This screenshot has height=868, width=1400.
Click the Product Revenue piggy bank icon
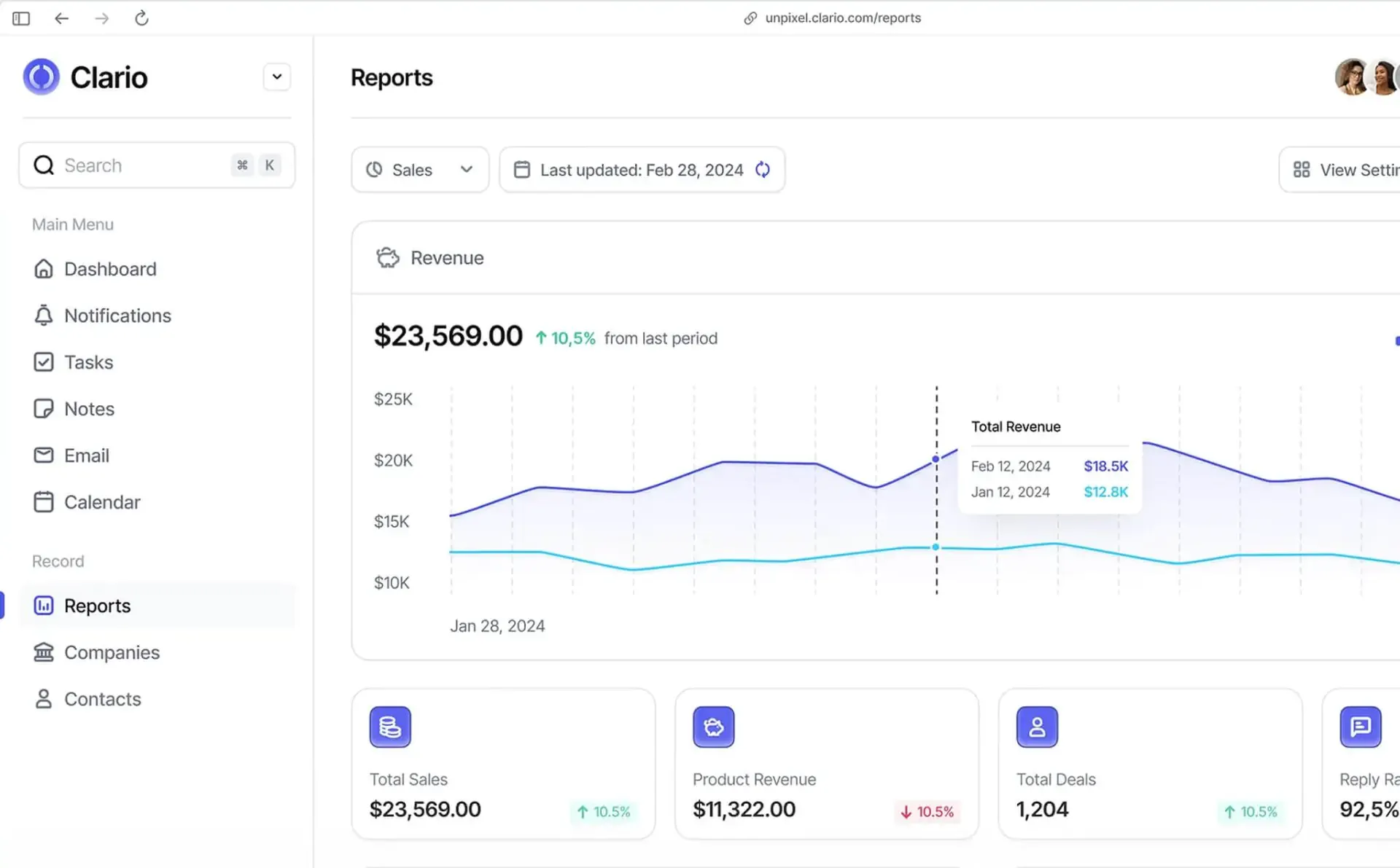[713, 727]
